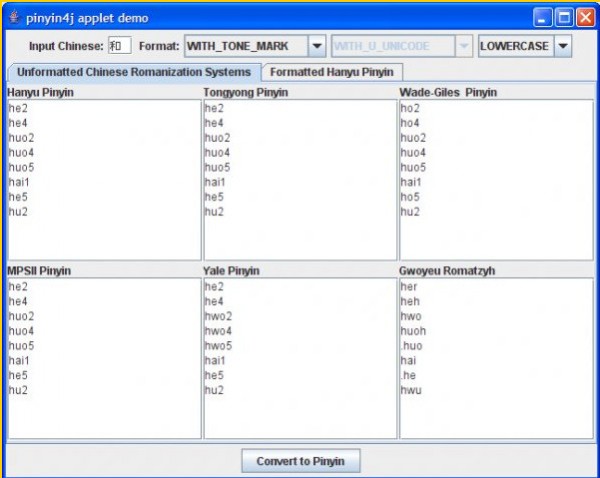Click the 'hwo2' entry in Yale Pinyin
This screenshot has width=600, height=478.
pos(218,316)
